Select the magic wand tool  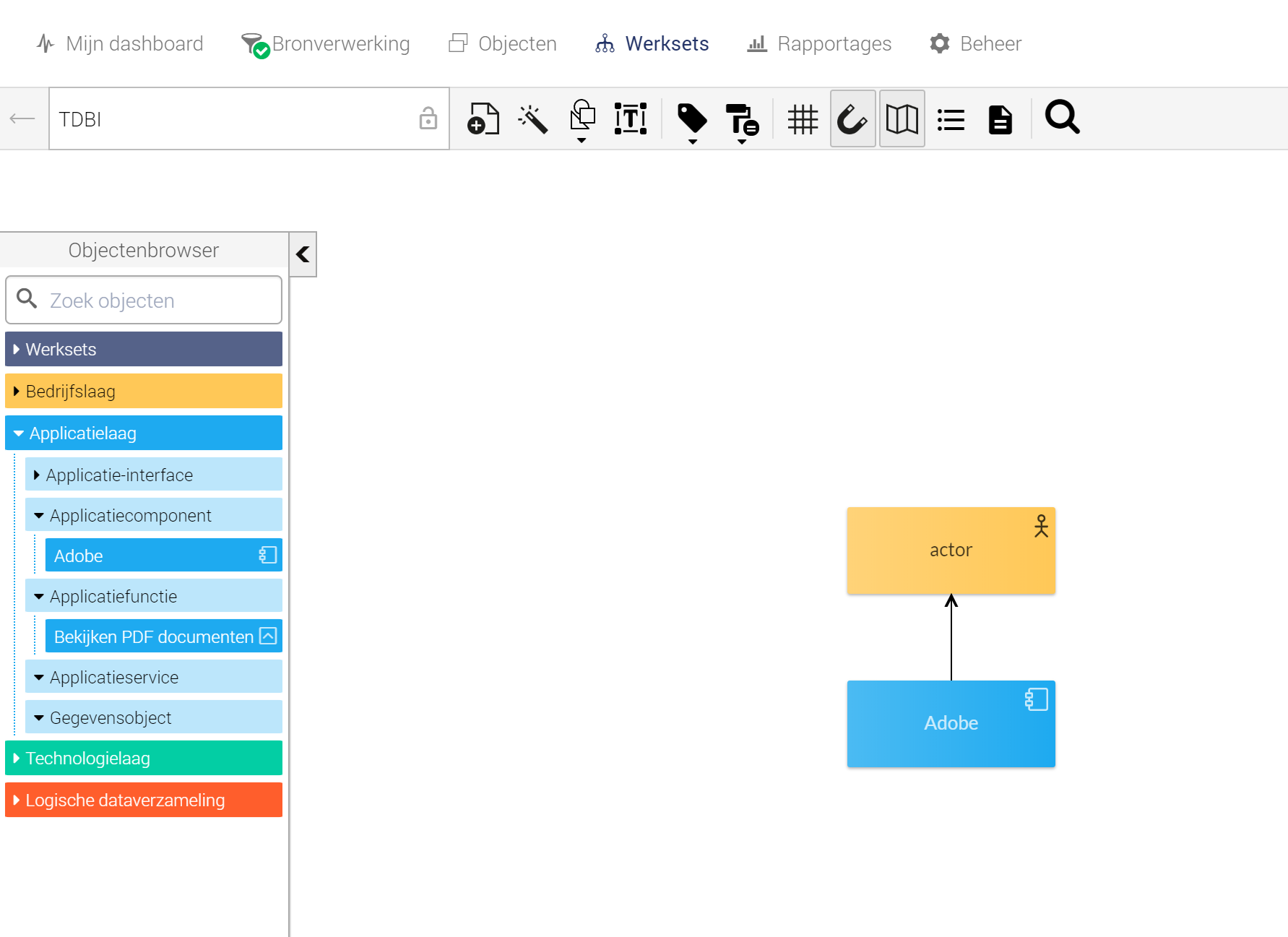click(533, 118)
